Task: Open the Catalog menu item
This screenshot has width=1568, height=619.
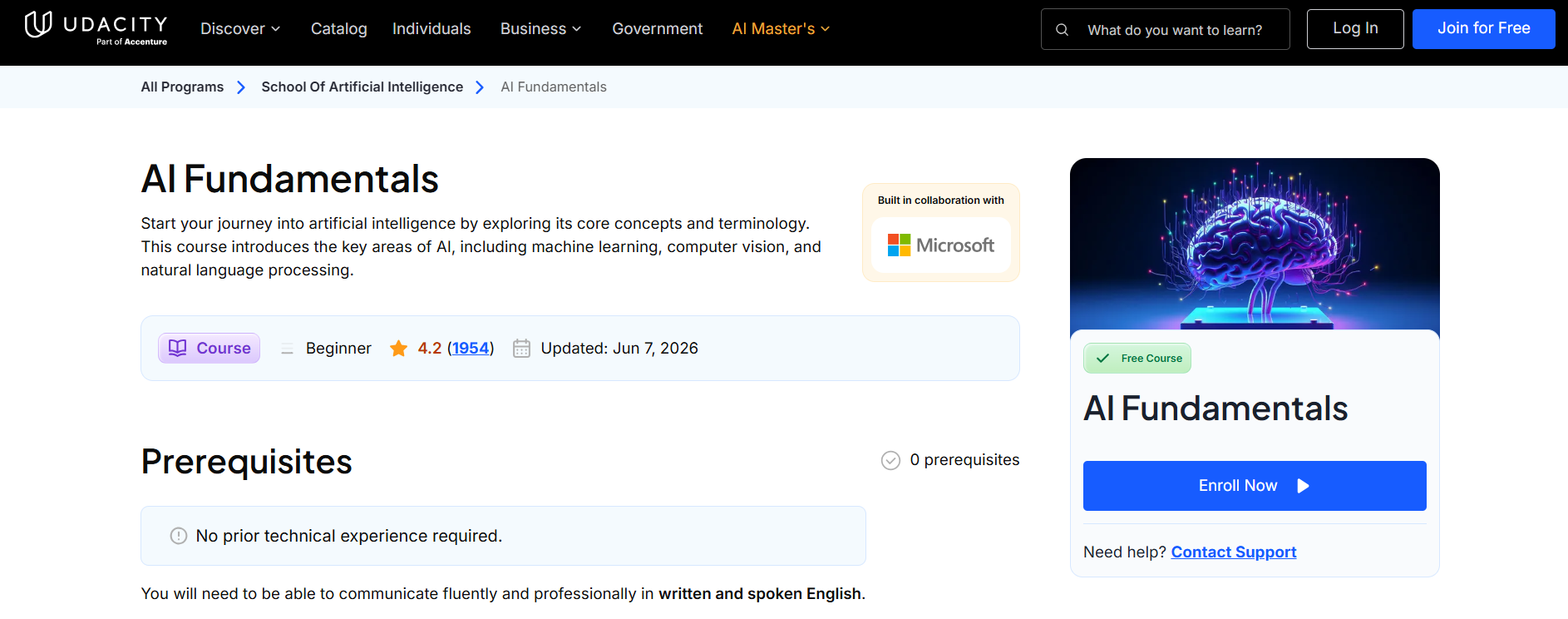Action: 339,29
